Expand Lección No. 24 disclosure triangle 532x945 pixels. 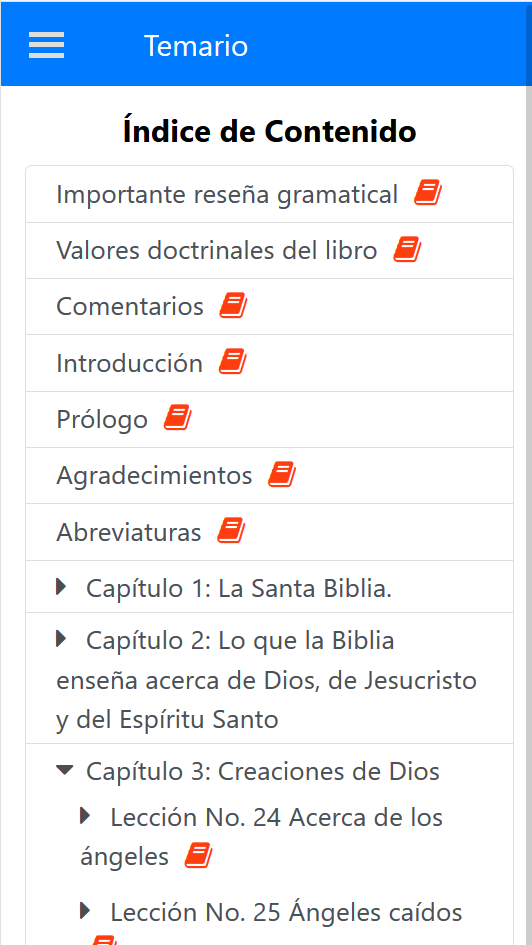click(86, 817)
